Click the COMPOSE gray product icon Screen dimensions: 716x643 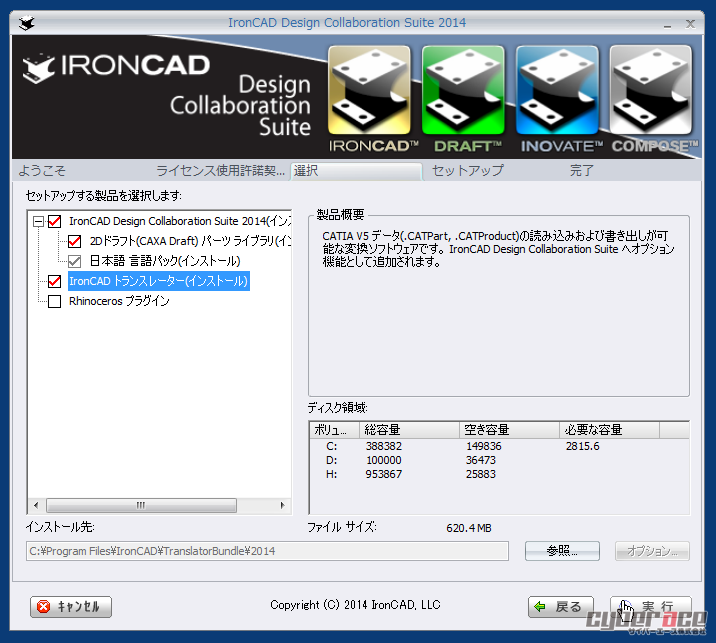pos(651,90)
